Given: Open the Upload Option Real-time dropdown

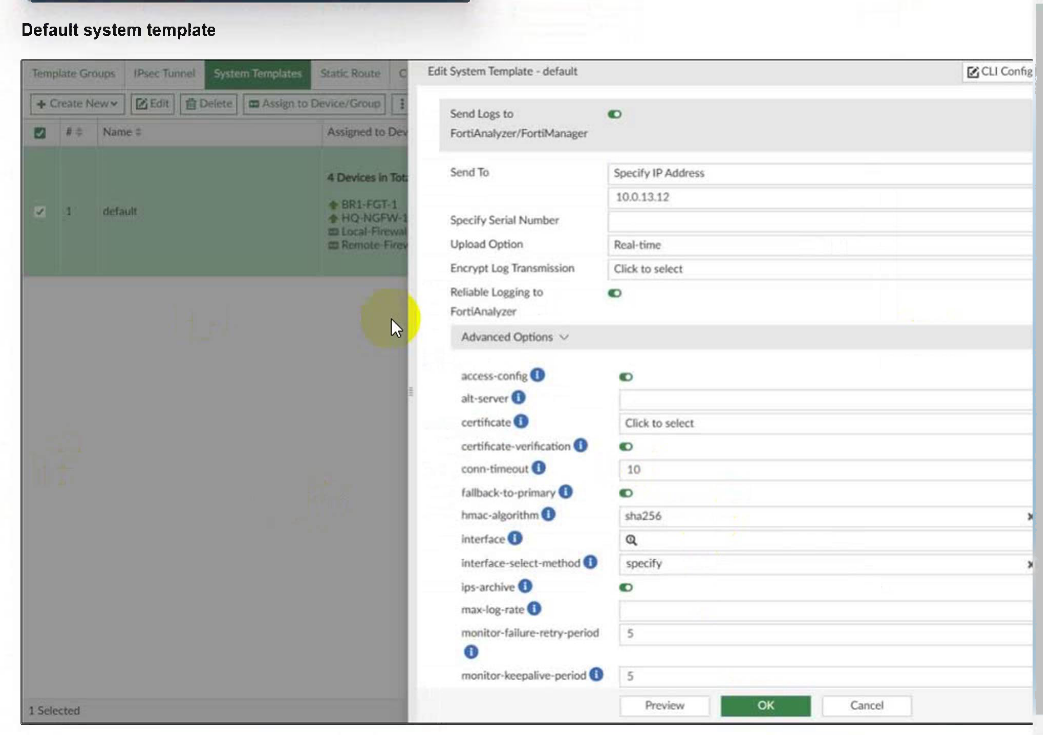Looking at the screenshot, I should 820,245.
